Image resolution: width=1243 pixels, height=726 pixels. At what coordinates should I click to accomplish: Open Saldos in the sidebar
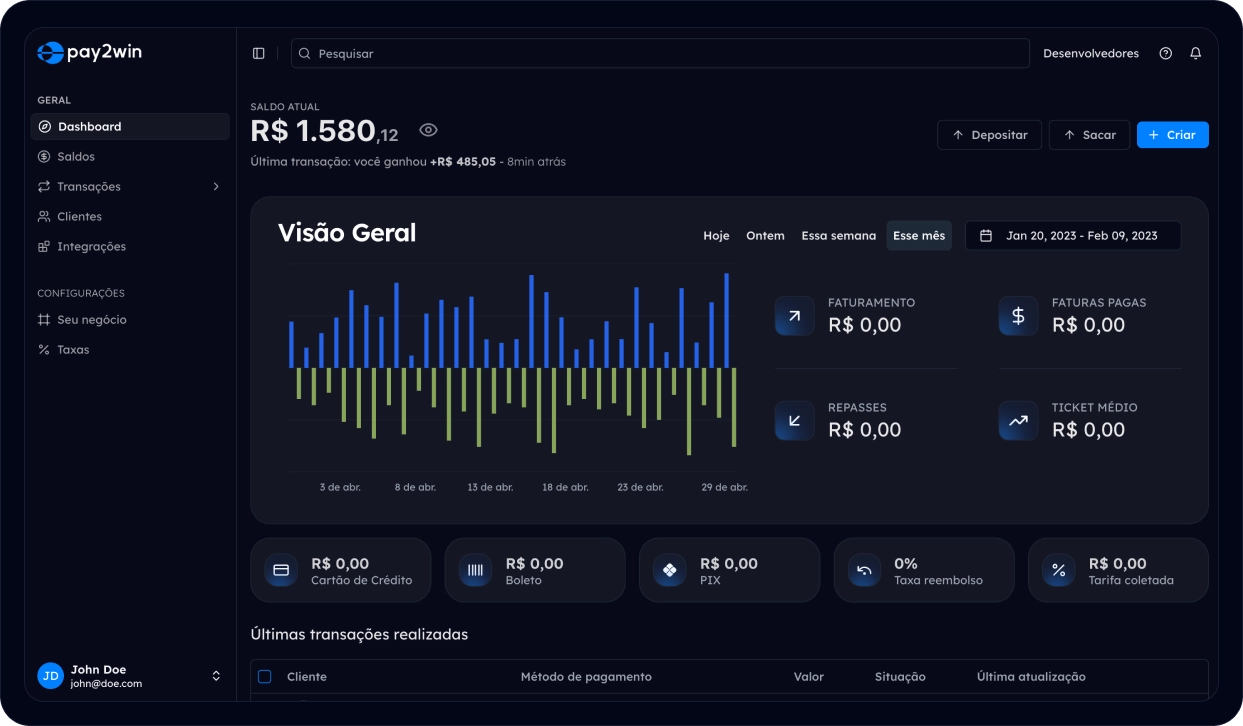(x=76, y=157)
